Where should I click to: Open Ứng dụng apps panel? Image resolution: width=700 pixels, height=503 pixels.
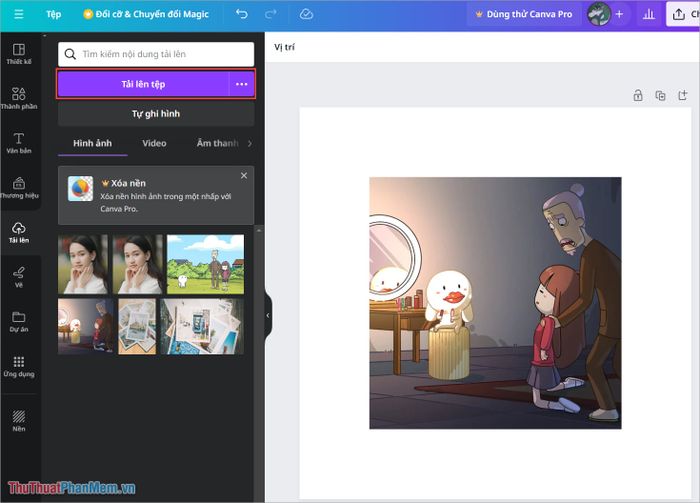pyautogui.click(x=19, y=366)
